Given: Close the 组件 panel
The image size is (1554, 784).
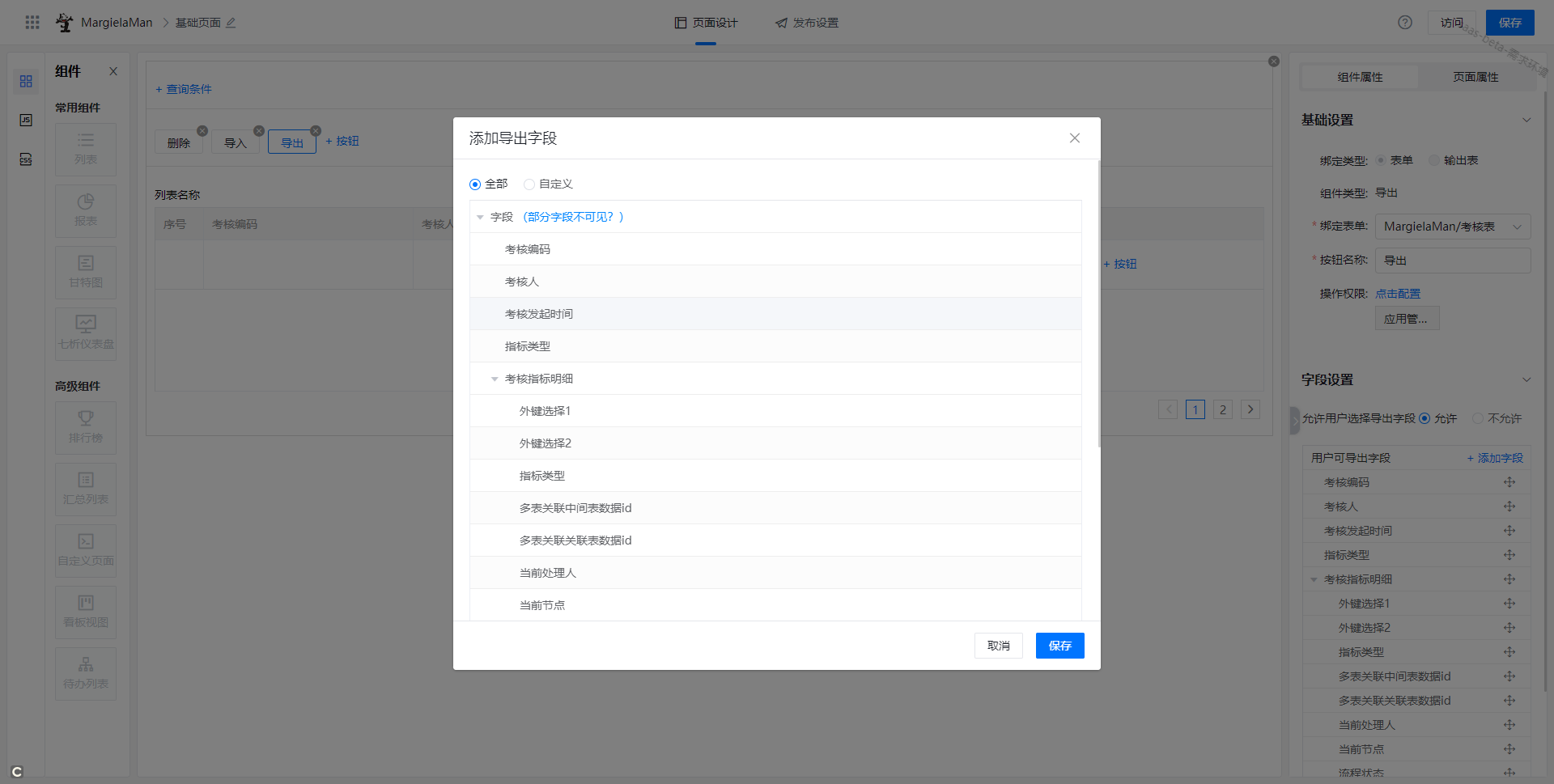Looking at the screenshot, I should pos(113,71).
